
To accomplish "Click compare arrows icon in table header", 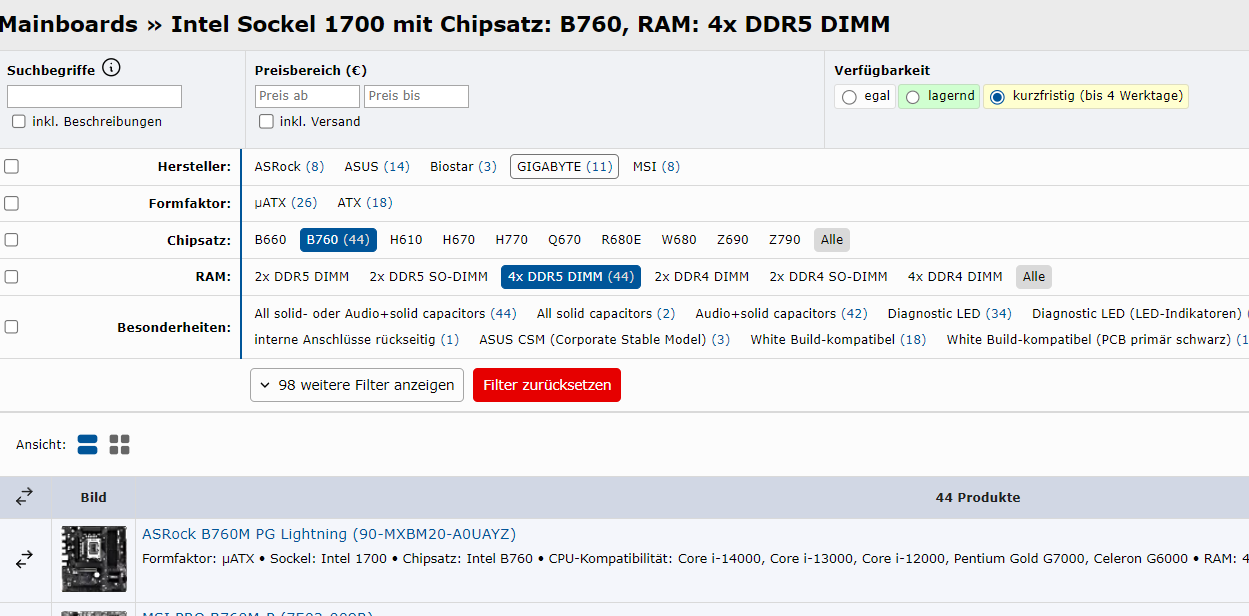I will 25,497.
